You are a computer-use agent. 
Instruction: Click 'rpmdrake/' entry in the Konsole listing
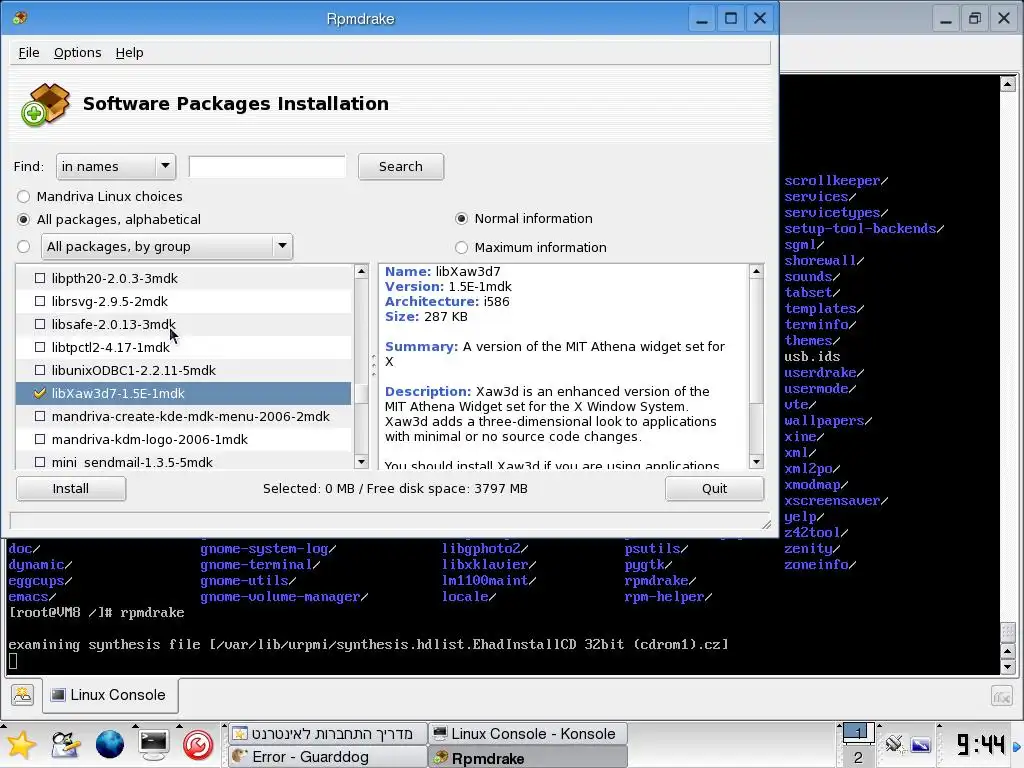pyautogui.click(x=660, y=581)
